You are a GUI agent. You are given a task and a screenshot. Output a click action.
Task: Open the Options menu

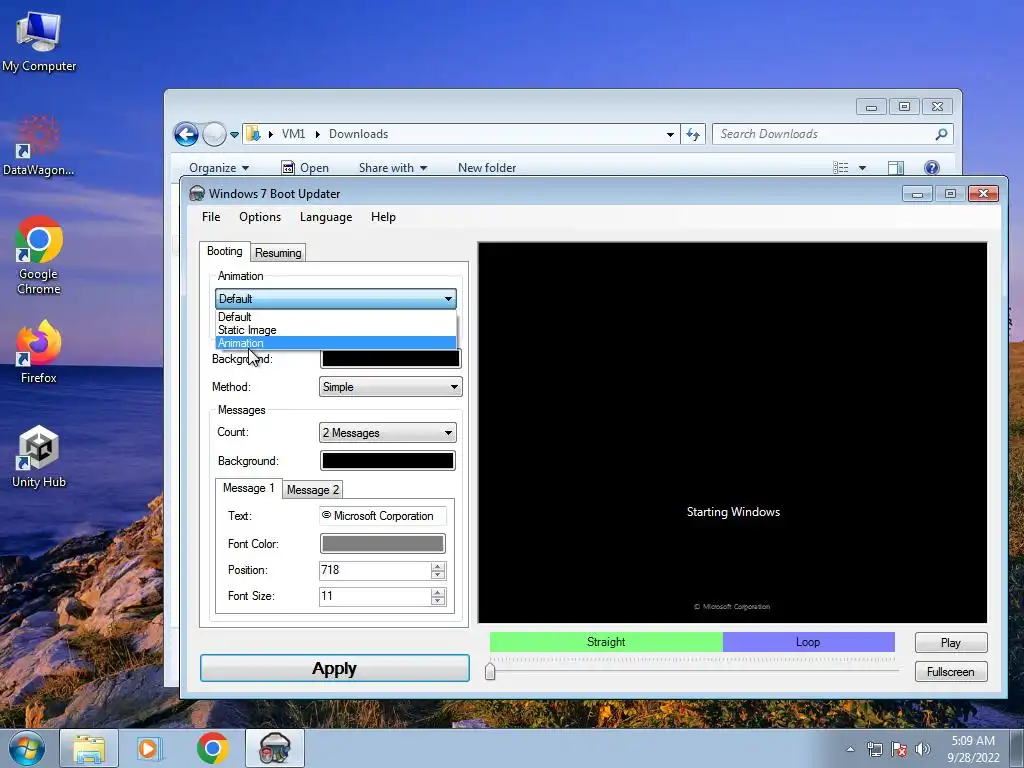click(x=260, y=217)
